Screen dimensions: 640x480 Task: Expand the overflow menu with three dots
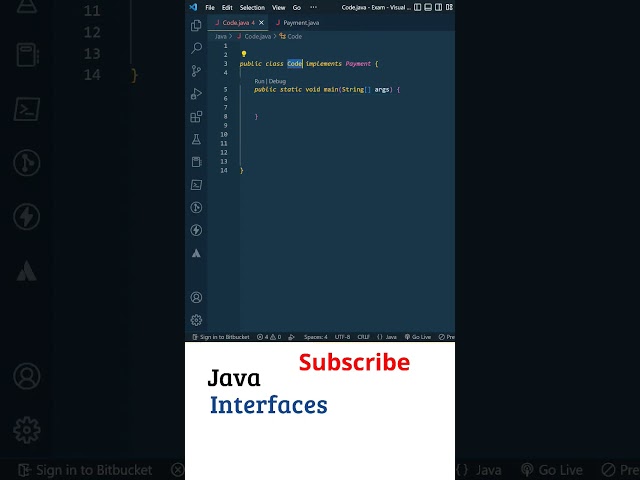click(x=313, y=7)
